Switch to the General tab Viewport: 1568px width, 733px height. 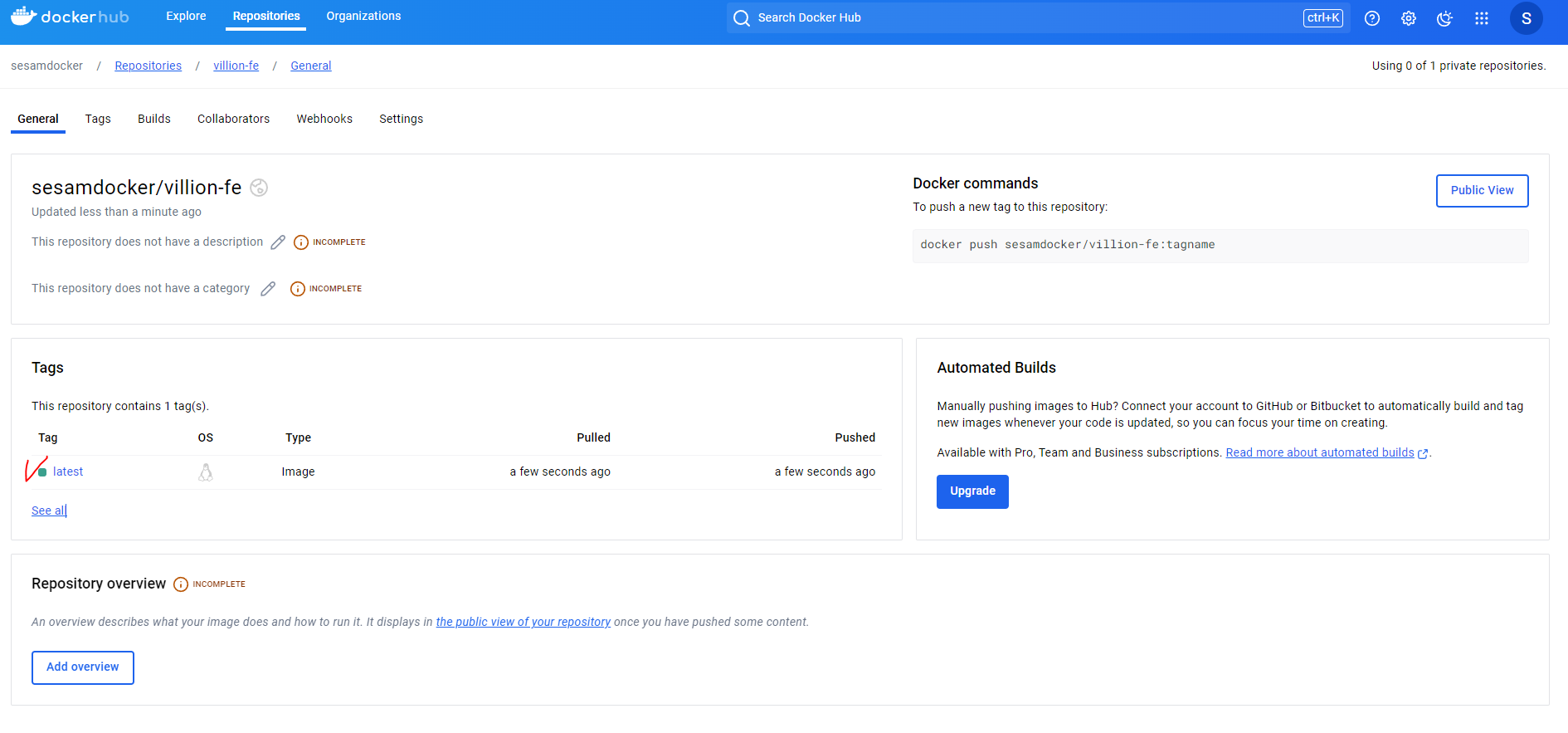[x=38, y=119]
